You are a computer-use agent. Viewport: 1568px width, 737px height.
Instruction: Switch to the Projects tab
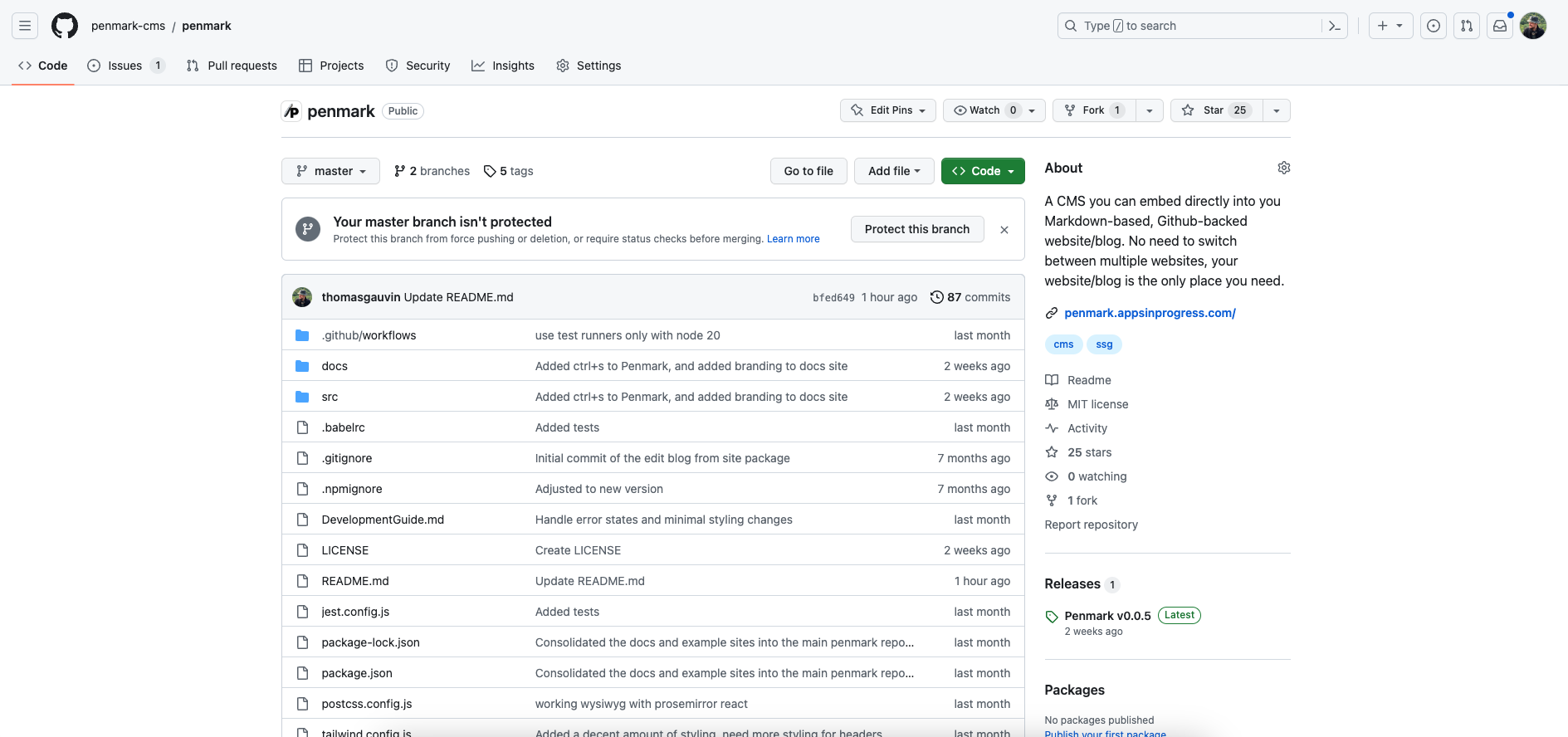tap(331, 66)
